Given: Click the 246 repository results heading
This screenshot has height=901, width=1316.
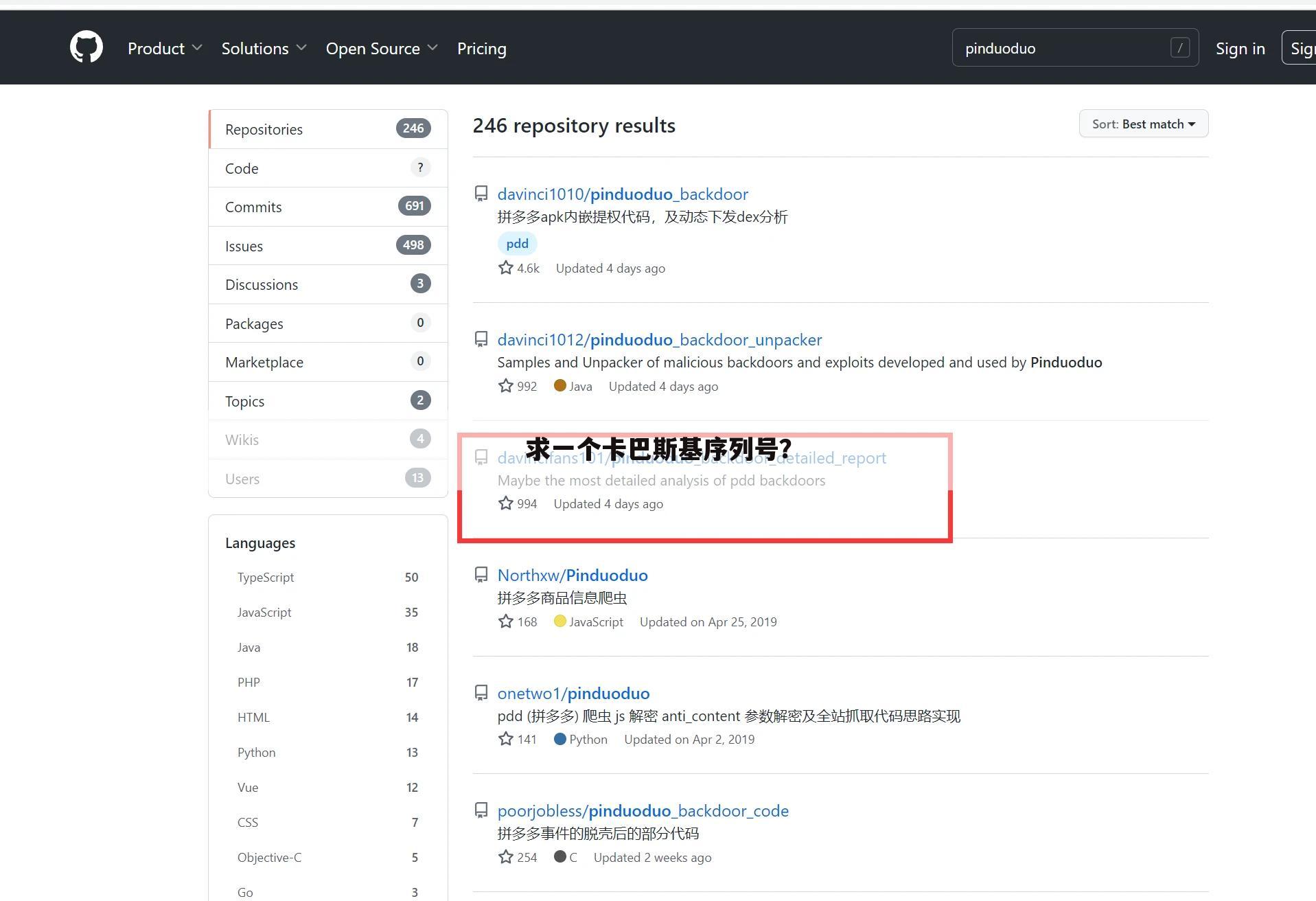Looking at the screenshot, I should coord(574,126).
